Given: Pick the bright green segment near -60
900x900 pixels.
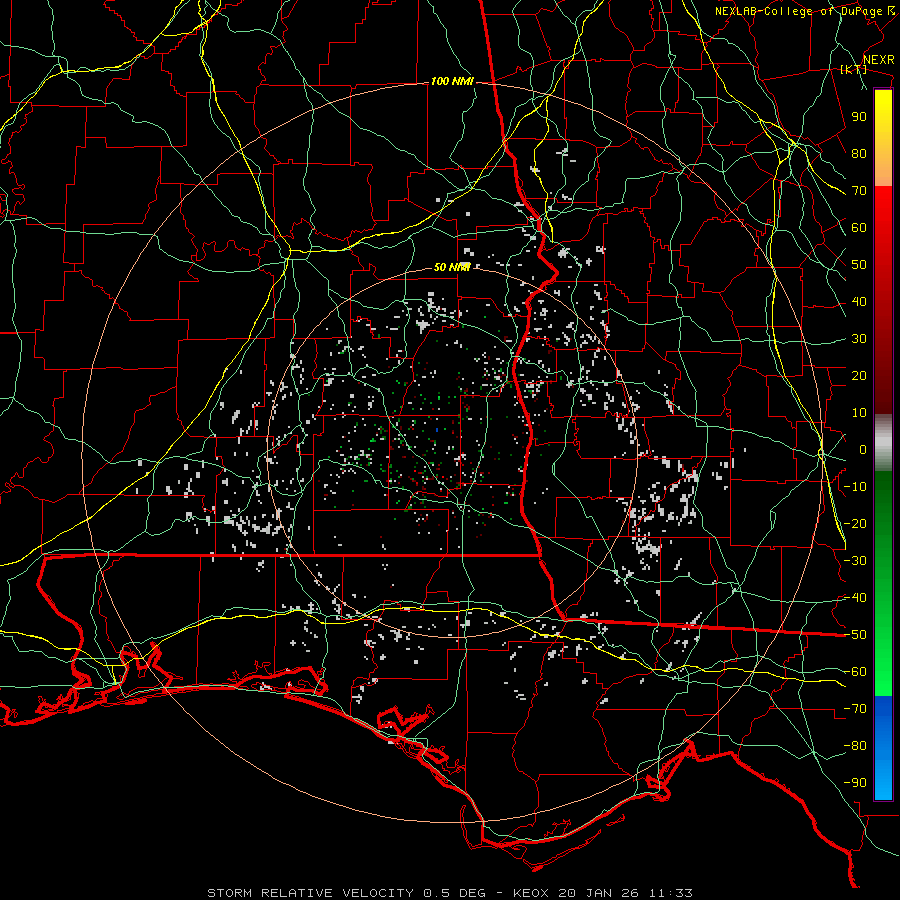Looking at the screenshot, I should 883,677.
